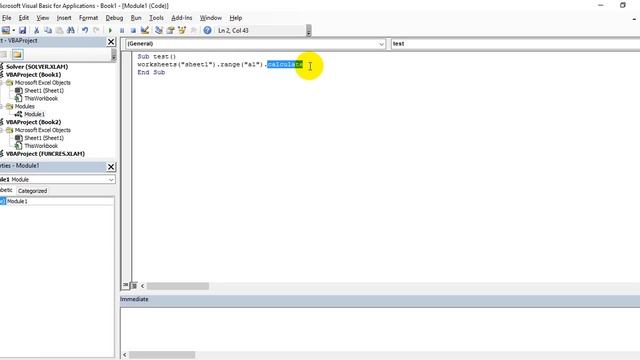Click the Toolbox icon in toolbar
640x360 pixels.
pyautogui.click(x=193, y=30)
